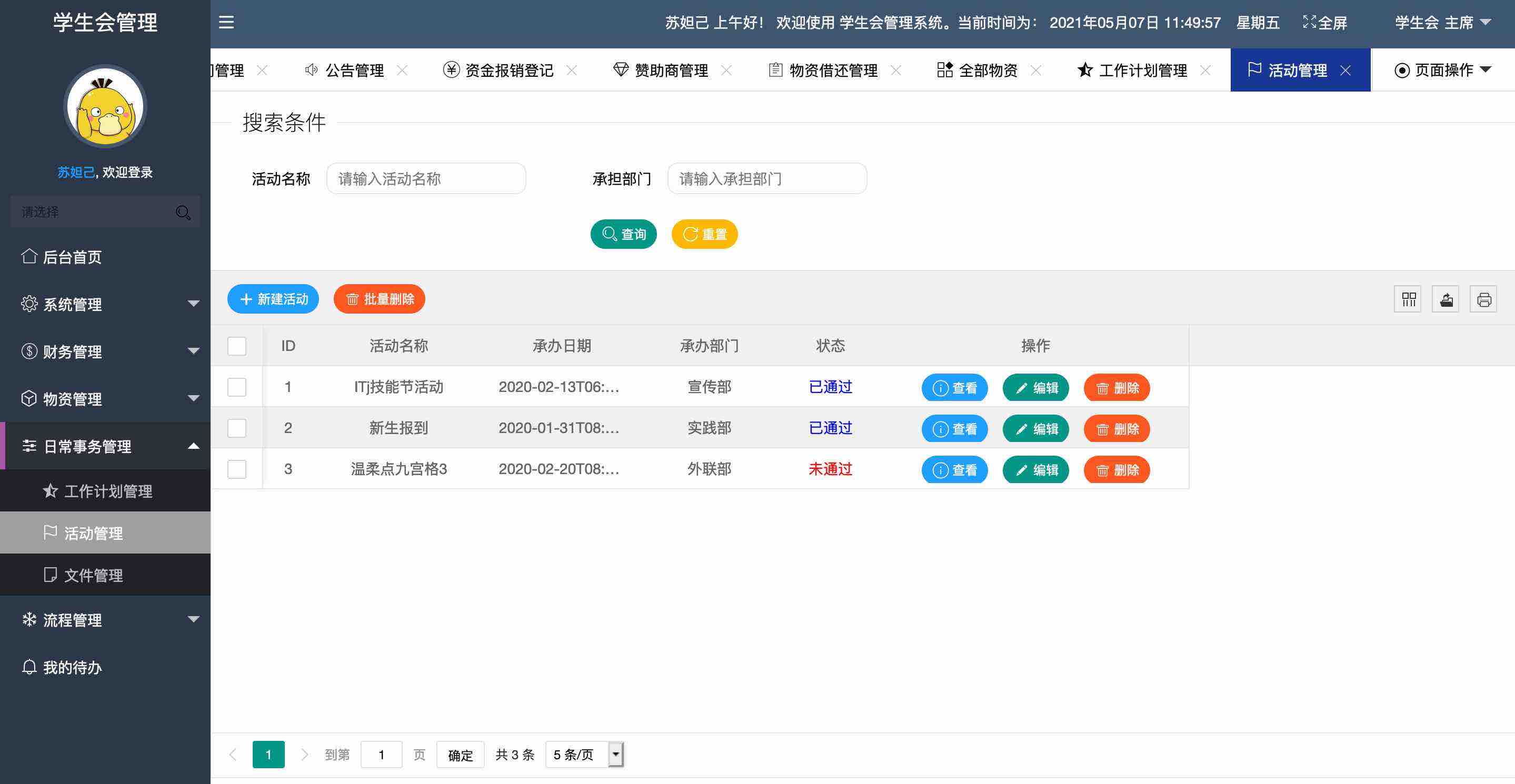1515x784 pixels.
Task: Close the 公告管理 tab
Action: (x=402, y=71)
